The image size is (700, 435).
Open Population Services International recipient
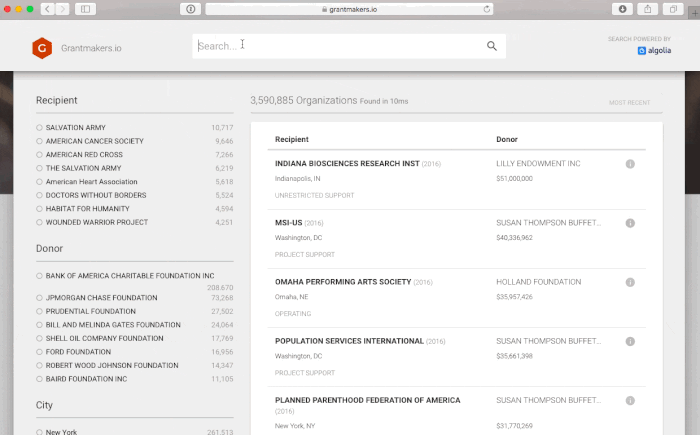(x=349, y=341)
